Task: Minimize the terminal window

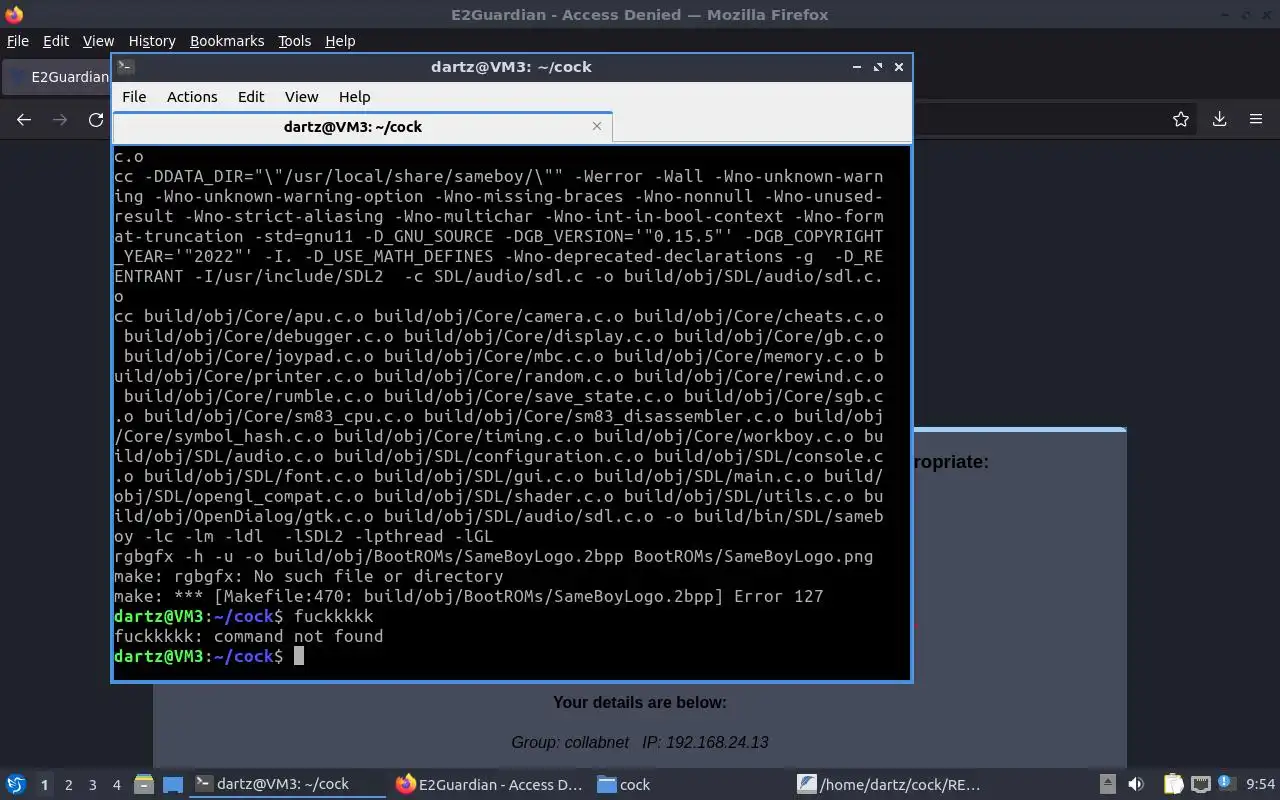Action: click(x=857, y=67)
